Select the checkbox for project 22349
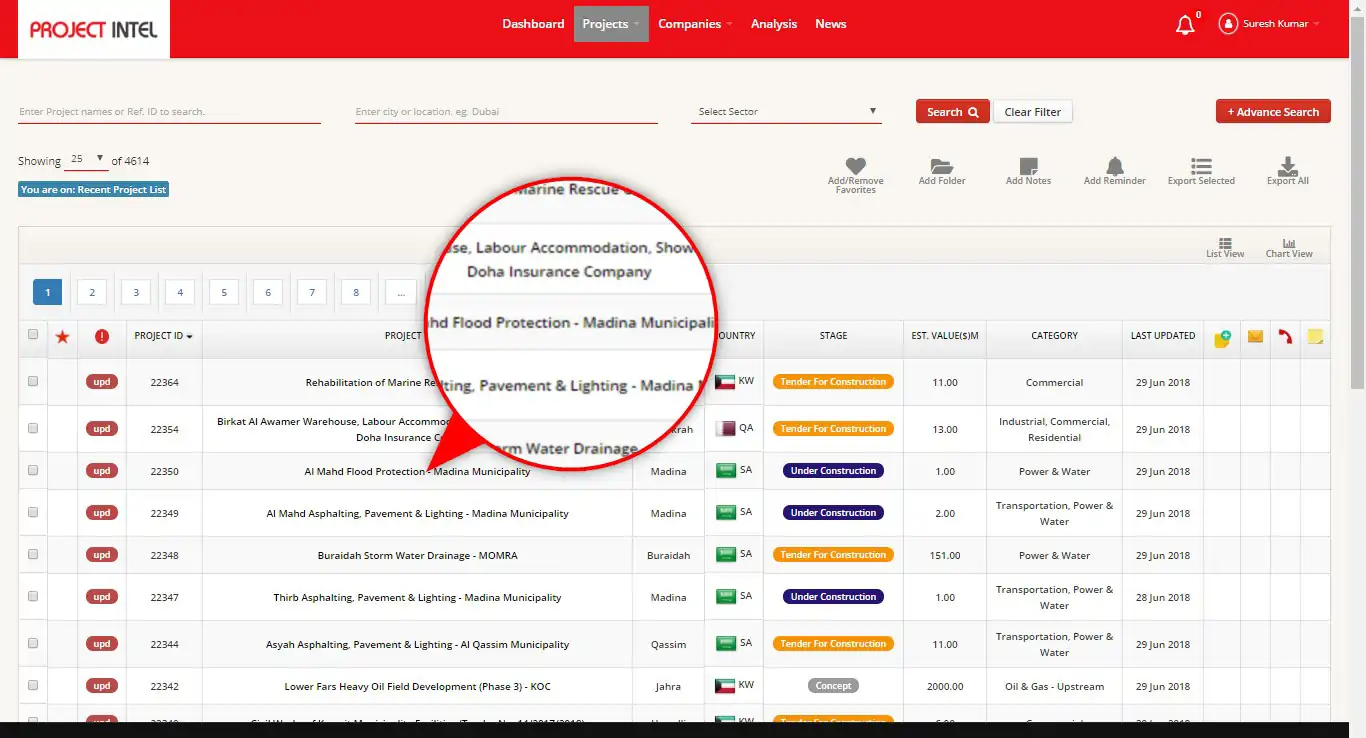The image size is (1366, 738). point(33,512)
